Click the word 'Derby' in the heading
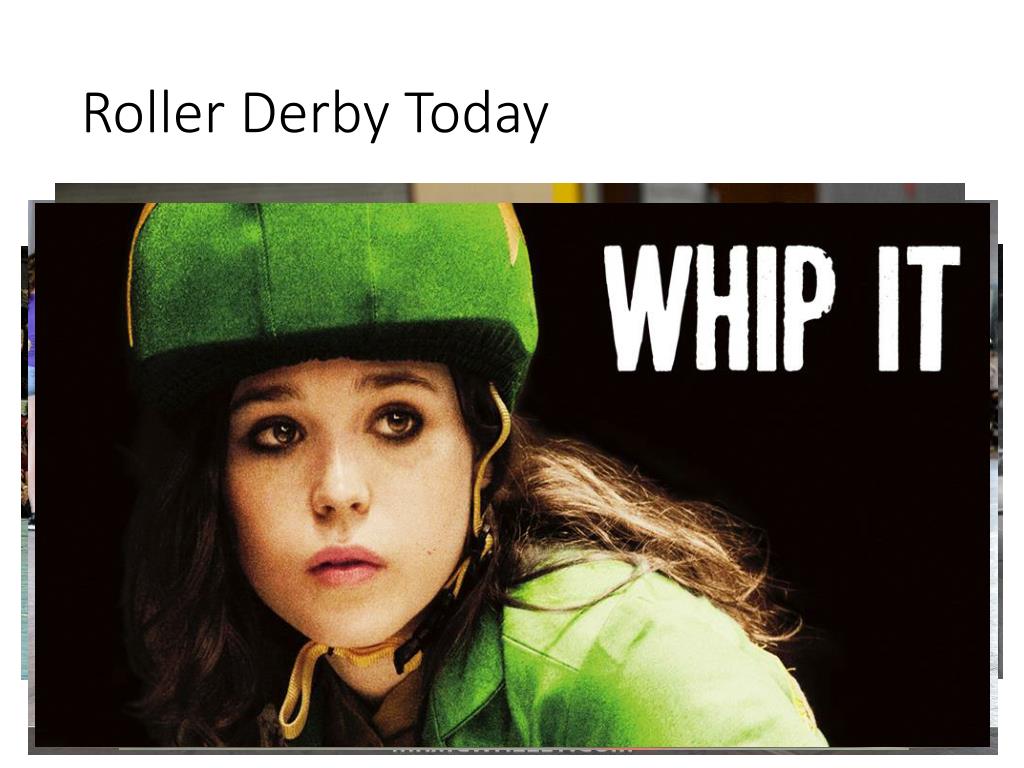 click(315, 115)
